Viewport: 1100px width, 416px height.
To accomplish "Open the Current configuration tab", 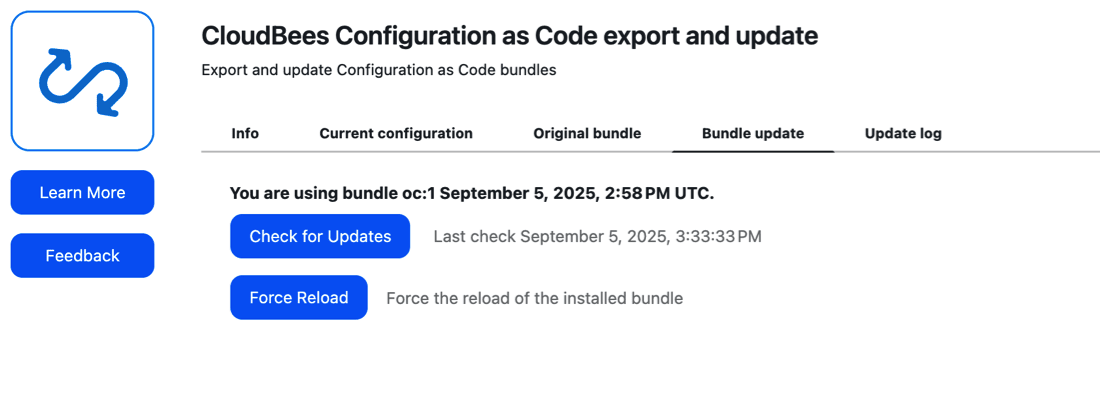I will pyautogui.click(x=396, y=133).
